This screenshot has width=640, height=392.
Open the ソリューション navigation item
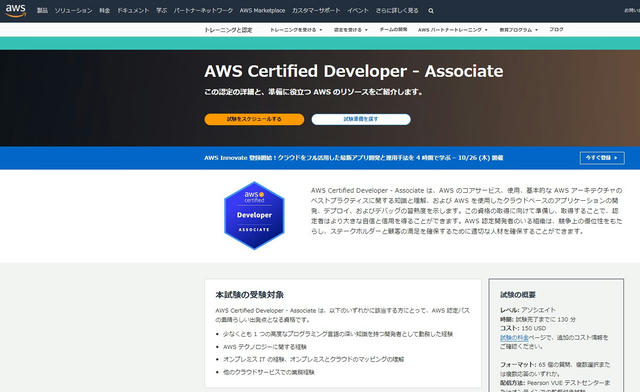pyautogui.click(x=73, y=11)
